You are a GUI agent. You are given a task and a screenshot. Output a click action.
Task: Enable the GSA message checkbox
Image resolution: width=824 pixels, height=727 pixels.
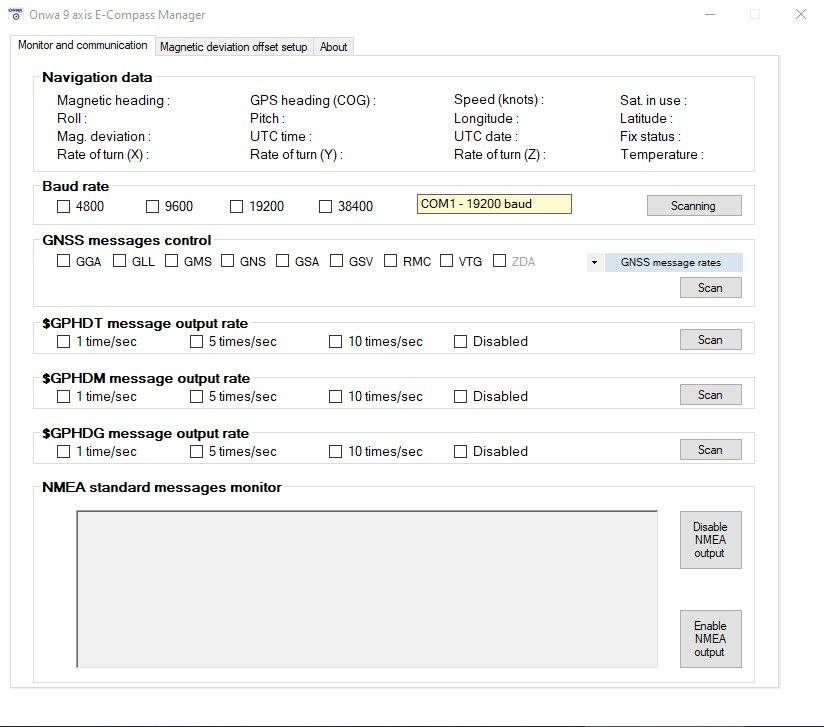(282, 261)
